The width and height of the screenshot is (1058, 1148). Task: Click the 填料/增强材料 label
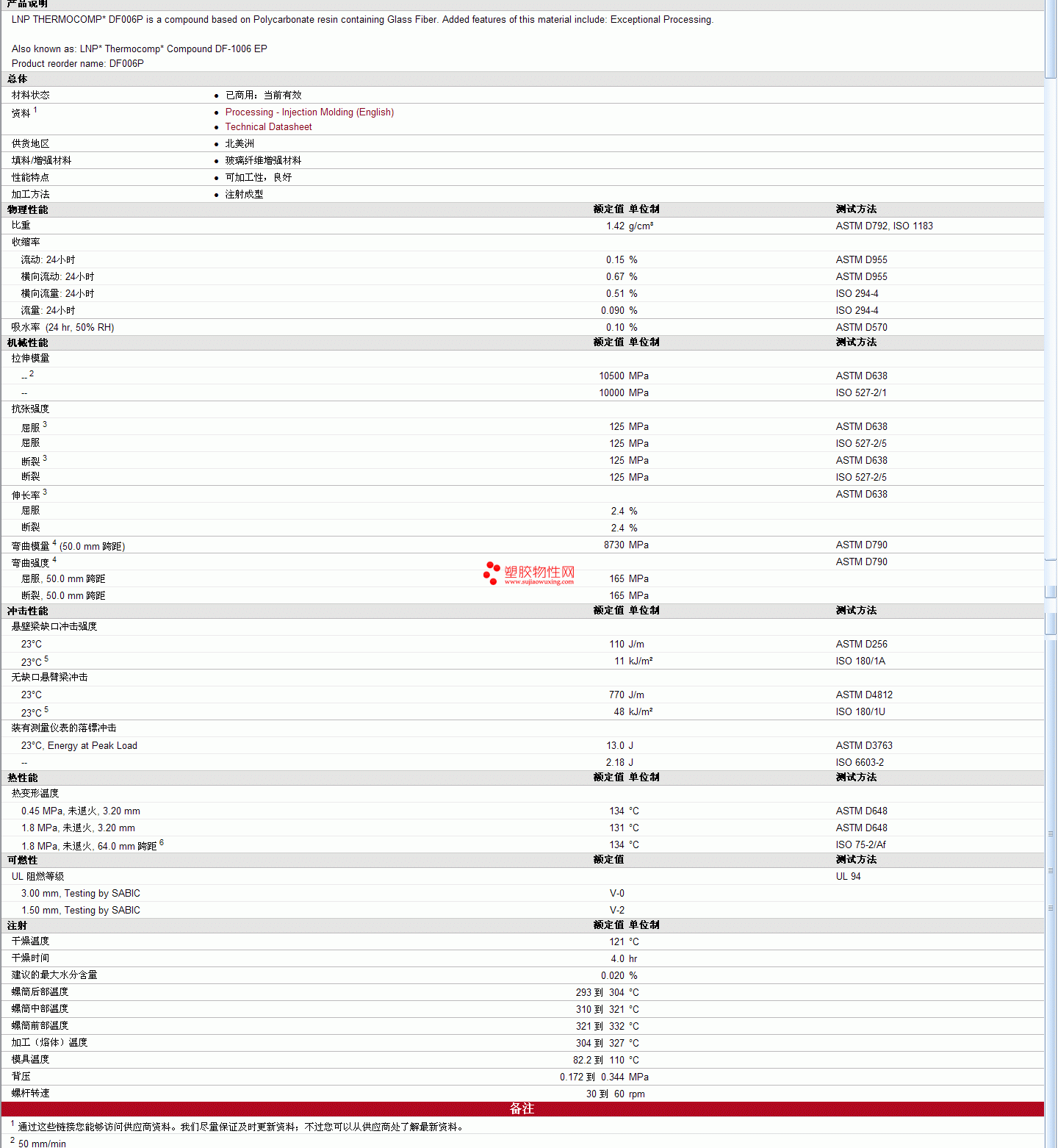41,161
